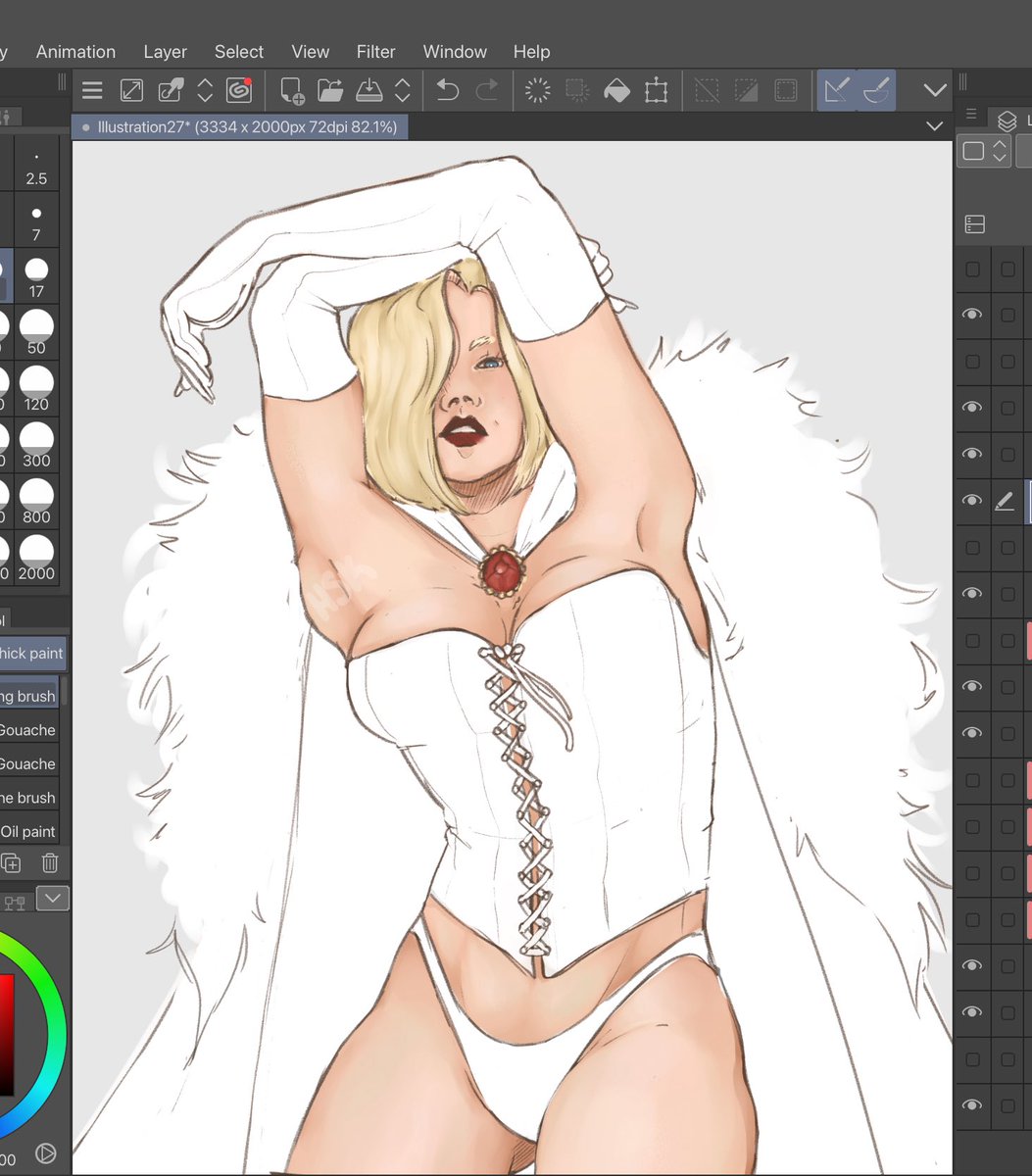The image size is (1032, 1176).
Task: Open the Select menu
Action: [x=239, y=52]
